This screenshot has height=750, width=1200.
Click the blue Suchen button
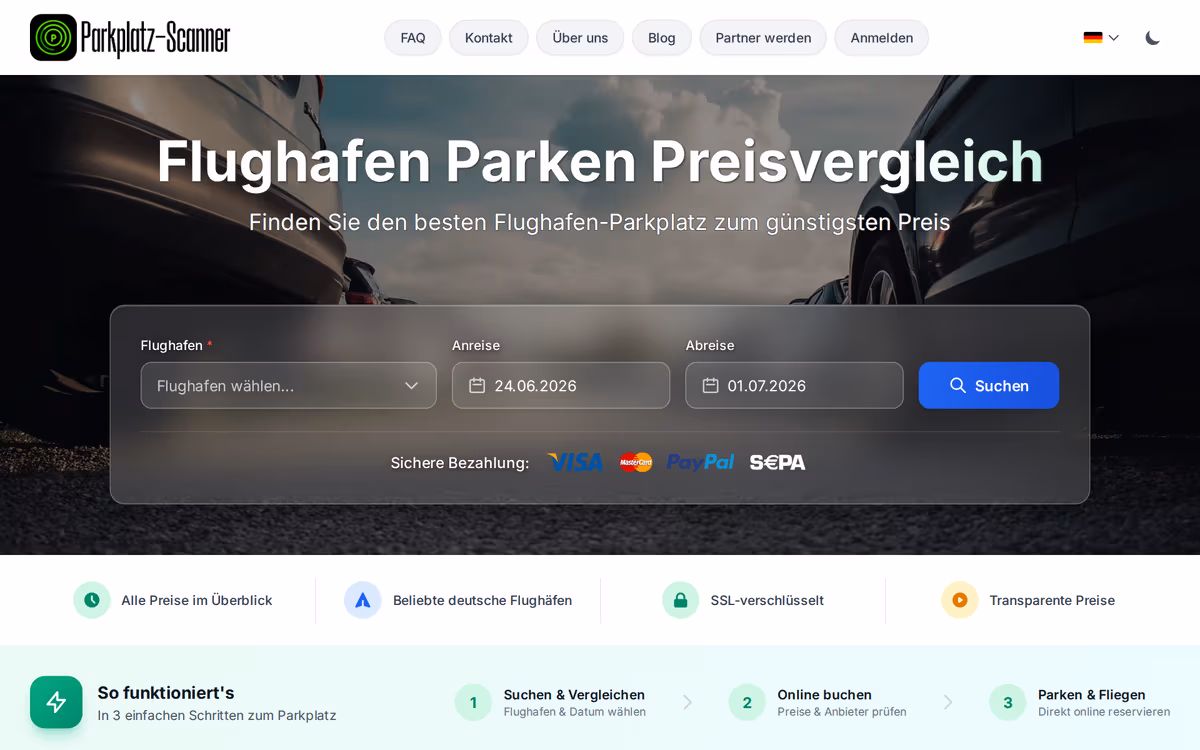pyautogui.click(x=989, y=385)
